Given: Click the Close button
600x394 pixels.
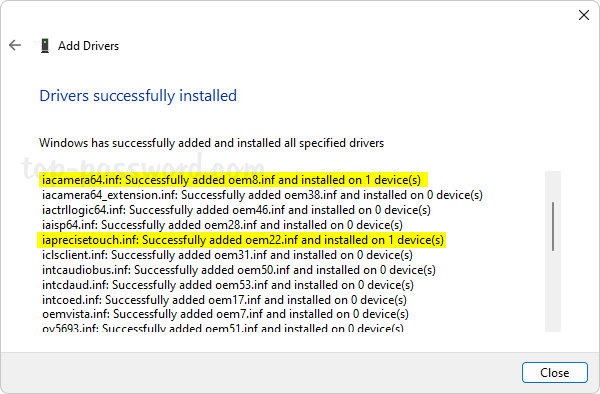Looking at the screenshot, I should click(554, 373).
